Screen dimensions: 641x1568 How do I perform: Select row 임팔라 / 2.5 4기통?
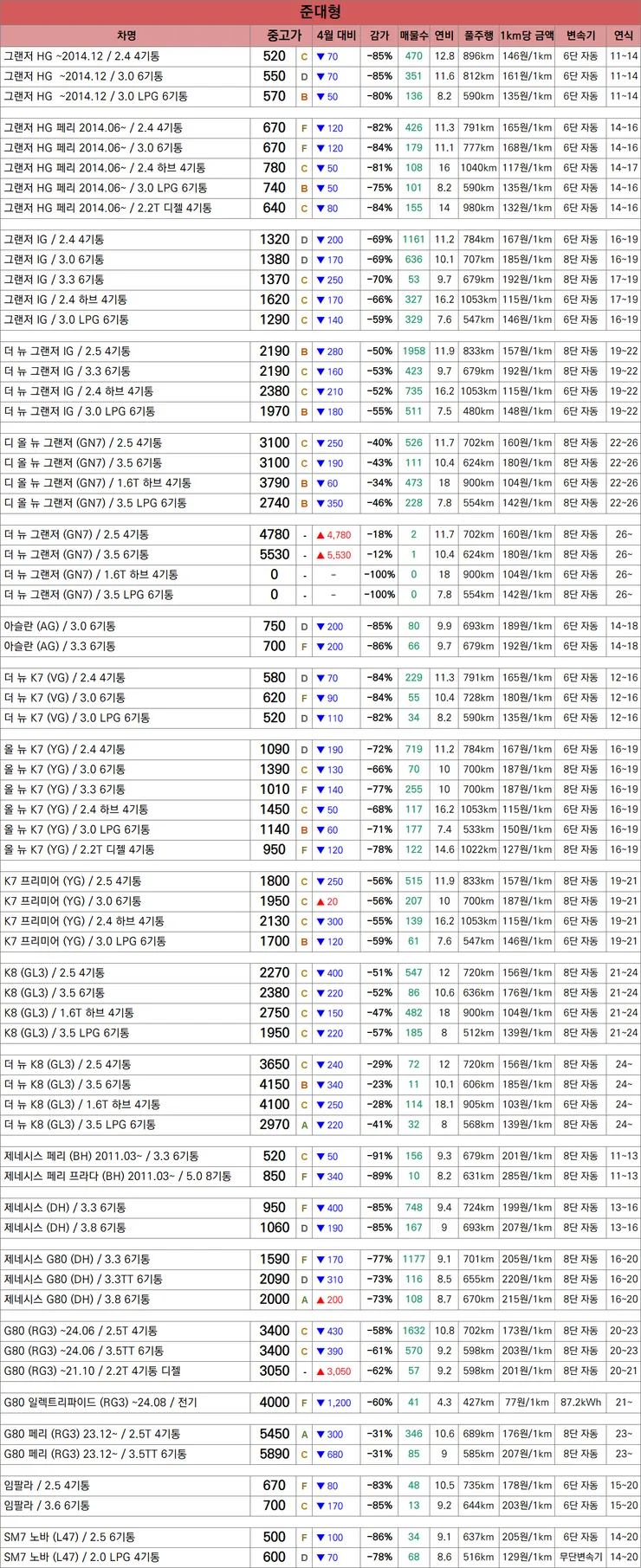coord(320,1486)
